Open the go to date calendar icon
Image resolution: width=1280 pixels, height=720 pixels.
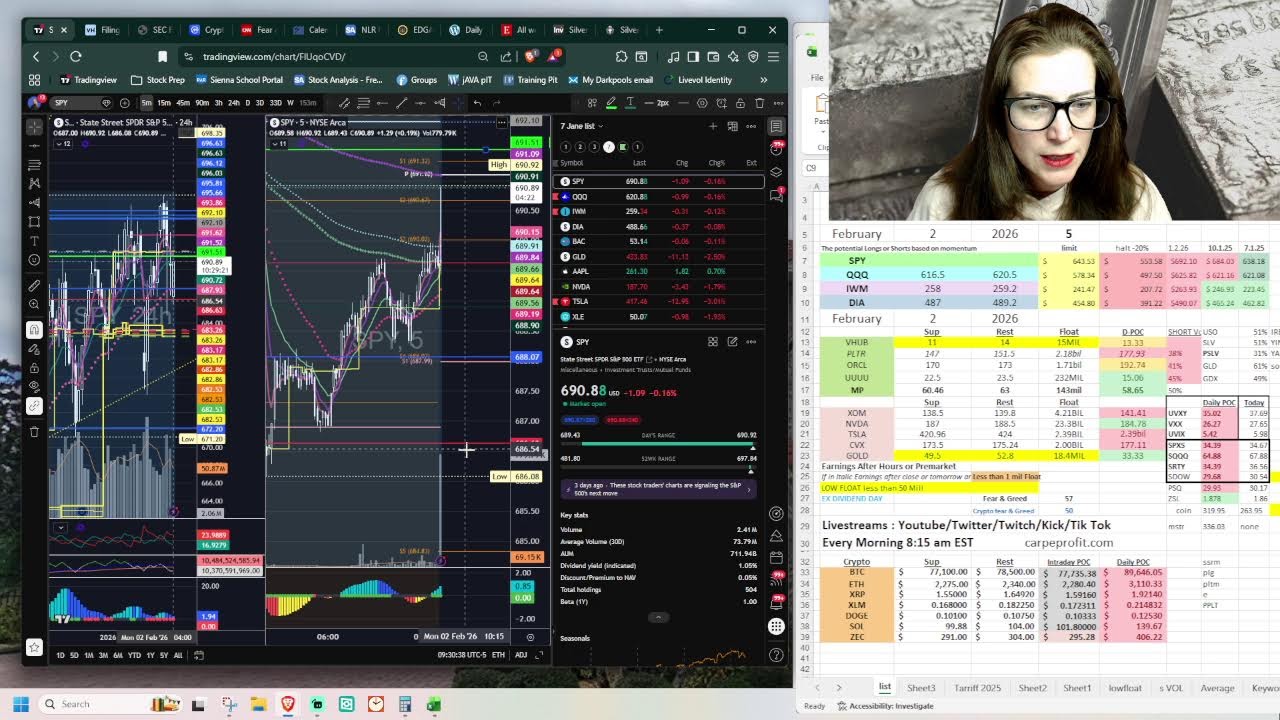[199, 655]
